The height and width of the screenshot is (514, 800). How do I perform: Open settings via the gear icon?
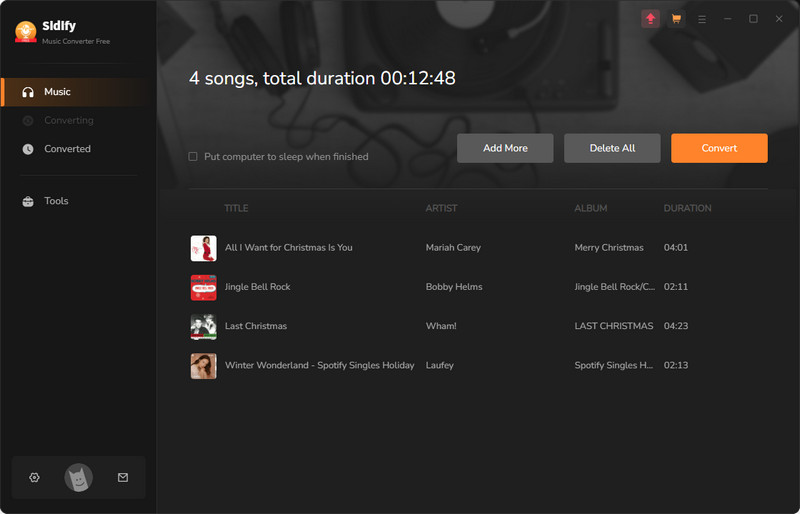[34, 477]
